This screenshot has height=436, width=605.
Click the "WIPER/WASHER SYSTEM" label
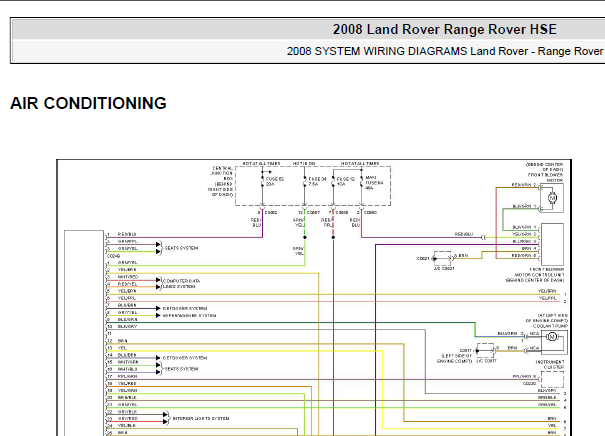pyautogui.click(x=189, y=316)
